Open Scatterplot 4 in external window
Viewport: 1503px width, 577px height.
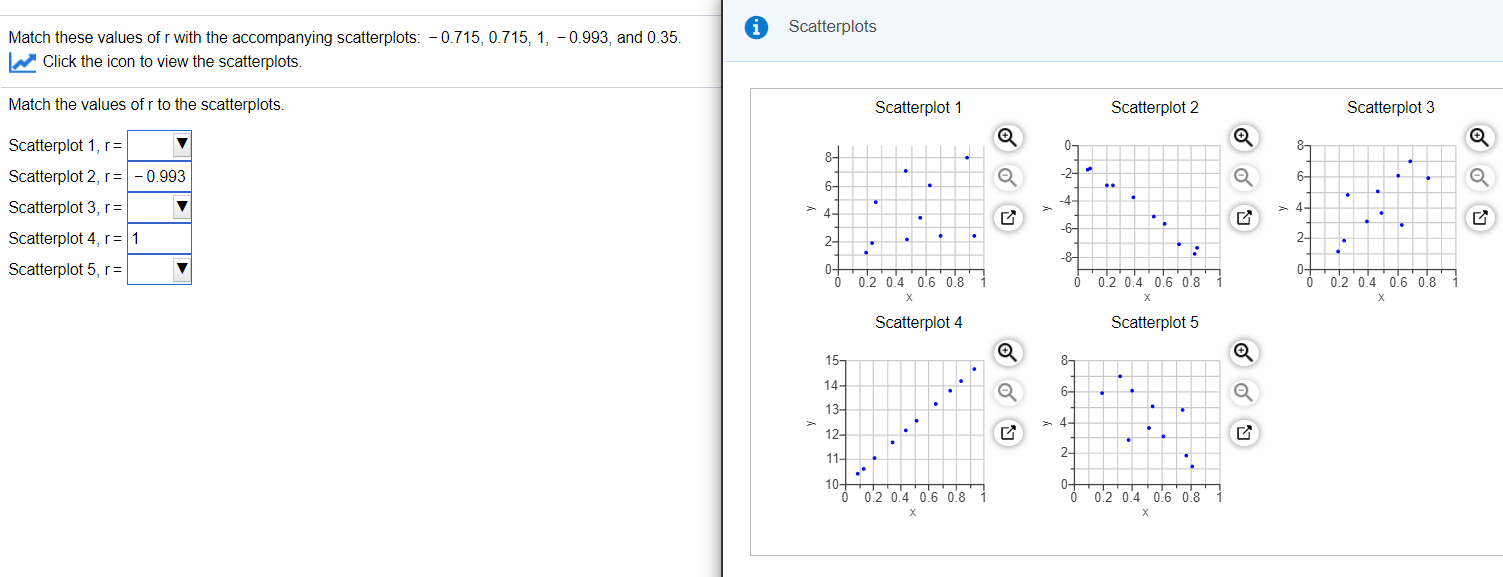tap(1007, 432)
